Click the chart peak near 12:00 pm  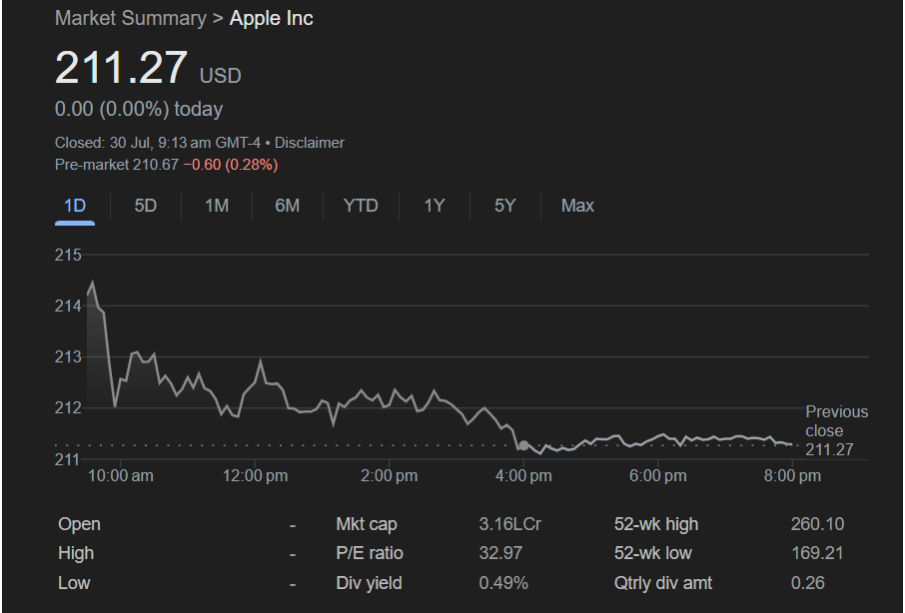coord(260,361)
